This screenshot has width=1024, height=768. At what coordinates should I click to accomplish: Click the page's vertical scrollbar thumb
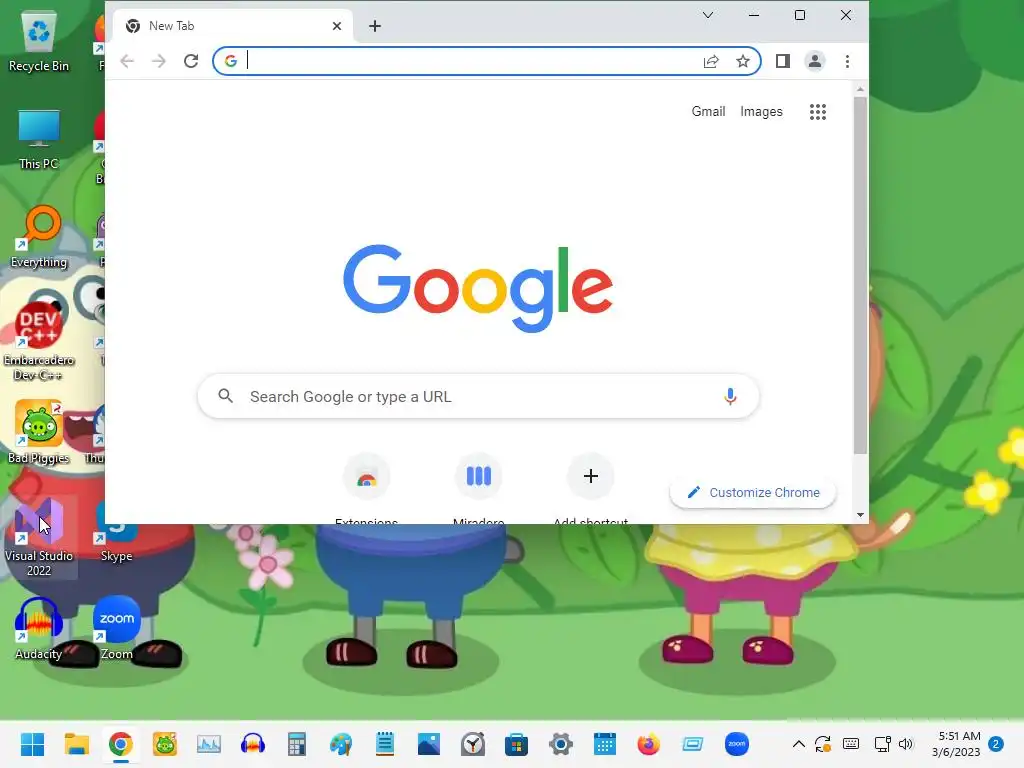coord(860,275)
